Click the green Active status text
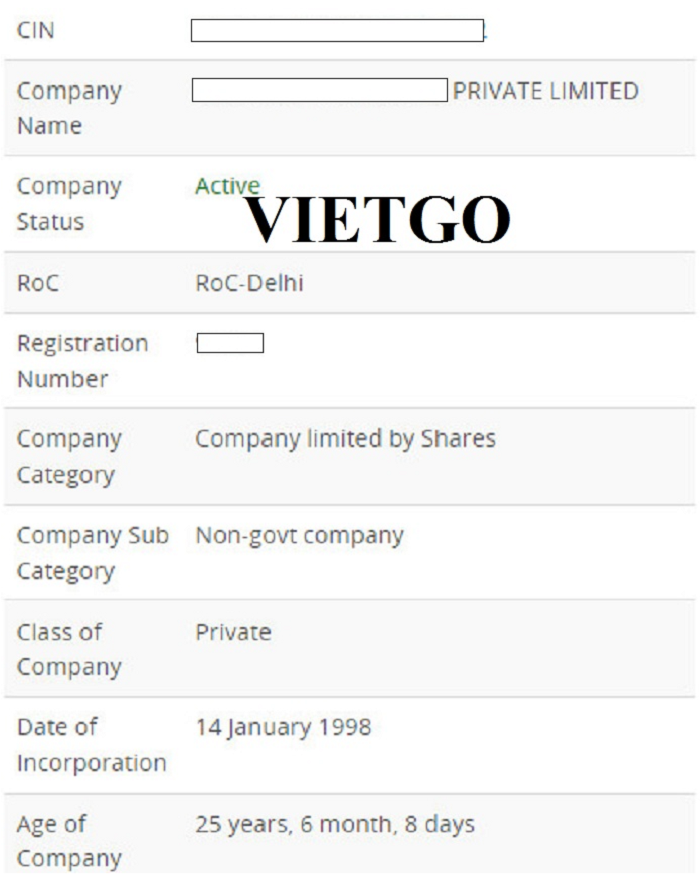Image resolution: width=700 pixels, height=879 pixels. click(227, 186)
